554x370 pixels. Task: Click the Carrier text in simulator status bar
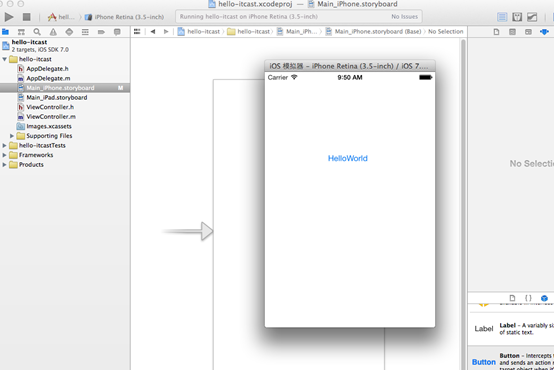pos(278,77)
